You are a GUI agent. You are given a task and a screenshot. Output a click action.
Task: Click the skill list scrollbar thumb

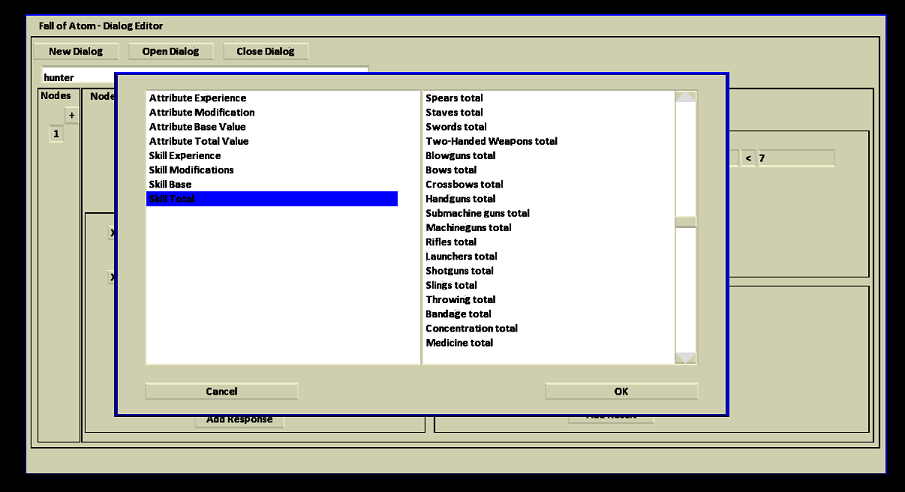[686, 222]
